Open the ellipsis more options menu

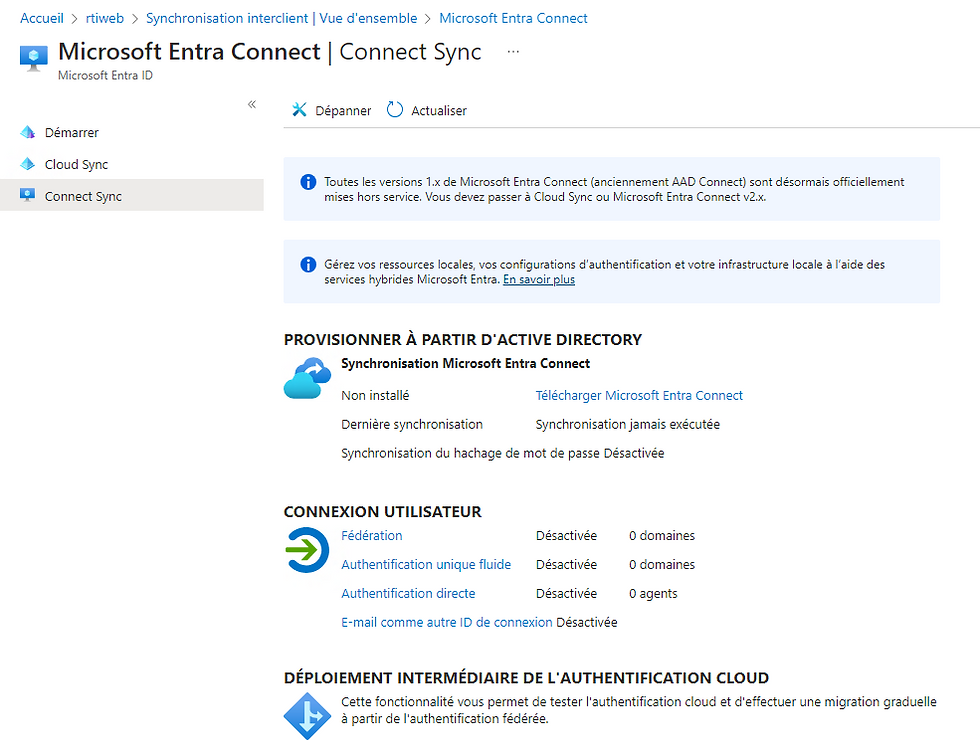tap(513, 52)
